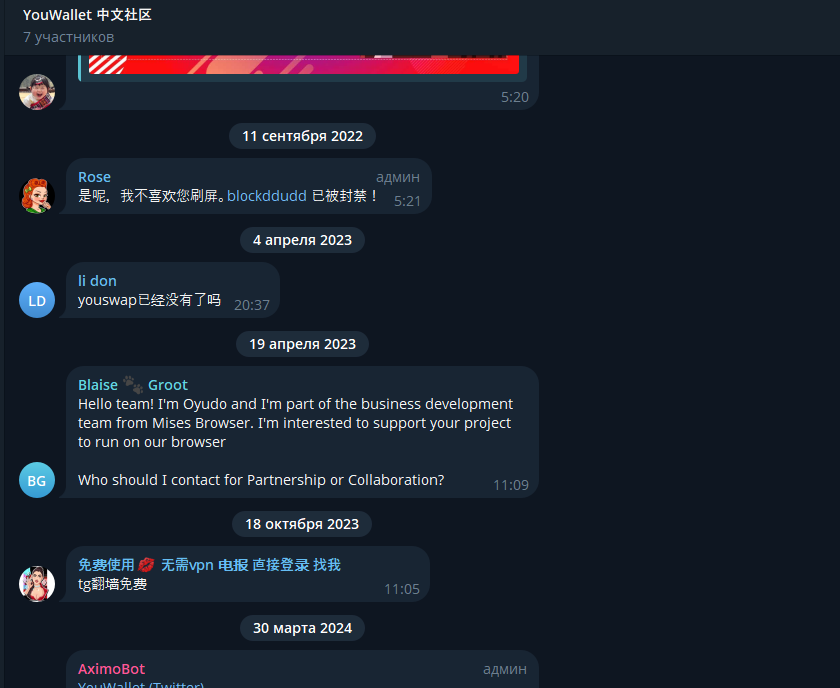Click the 免费使用 无需vpn sender name

coord(209,565)
